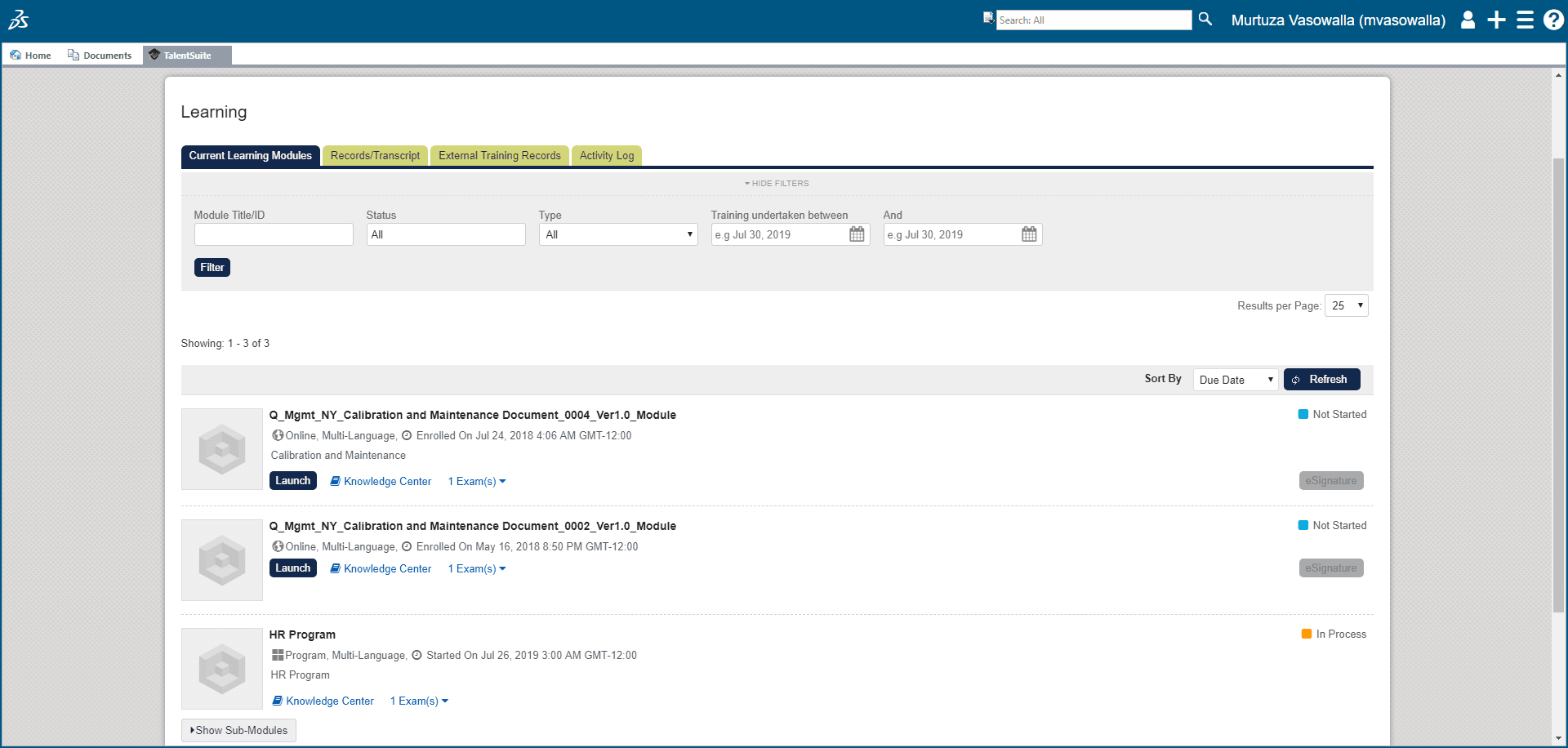Launch the Calibration and Maintenance 0004 module
Viewport: 1568px width, 748px height.
(292, 480)
